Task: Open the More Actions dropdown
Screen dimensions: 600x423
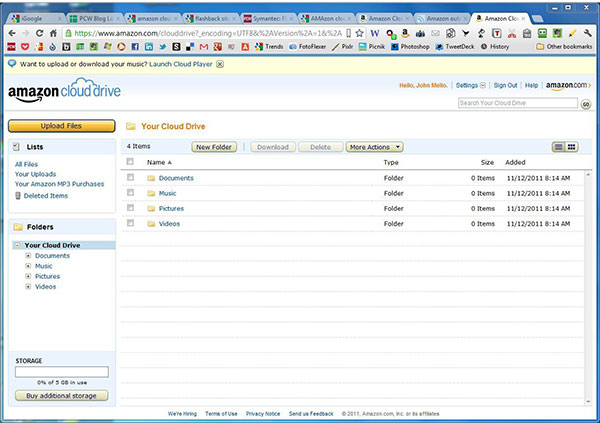Action: (x=374, y=147)
